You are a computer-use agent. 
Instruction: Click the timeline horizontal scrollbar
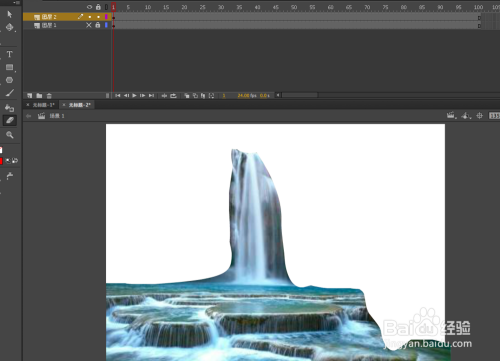point(300,95)
